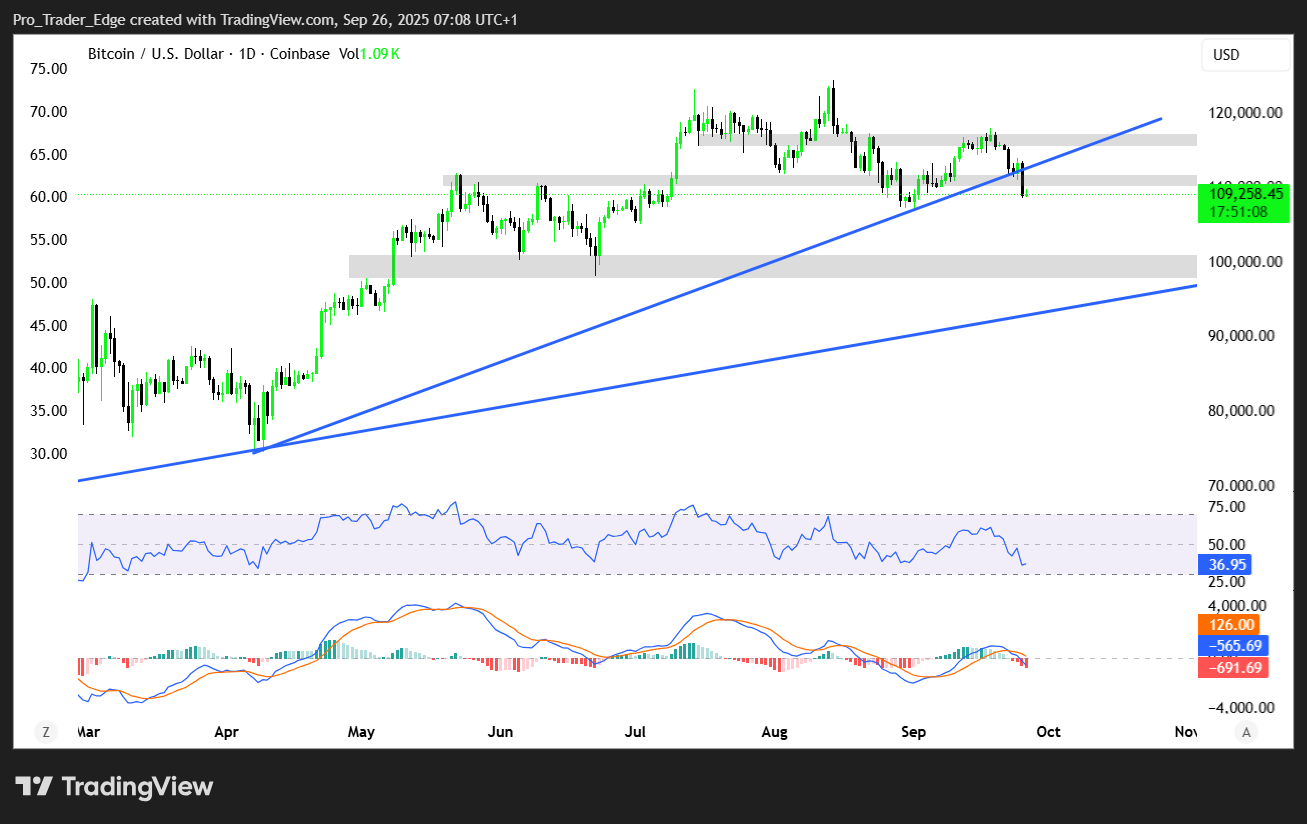Click the 100,000.00 price axis label

(x=1245, y=262)
